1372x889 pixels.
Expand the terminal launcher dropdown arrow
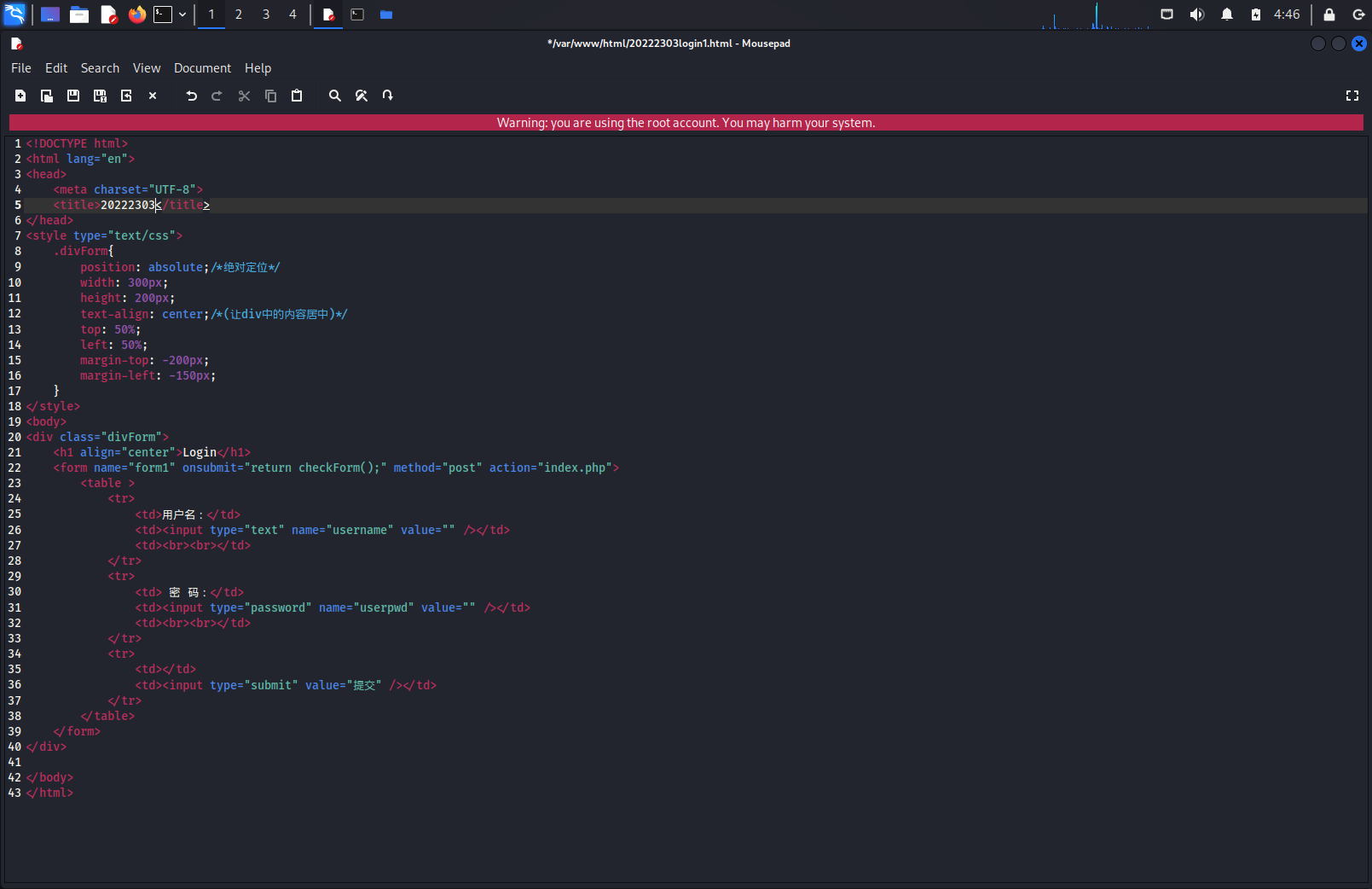point(182,15)
